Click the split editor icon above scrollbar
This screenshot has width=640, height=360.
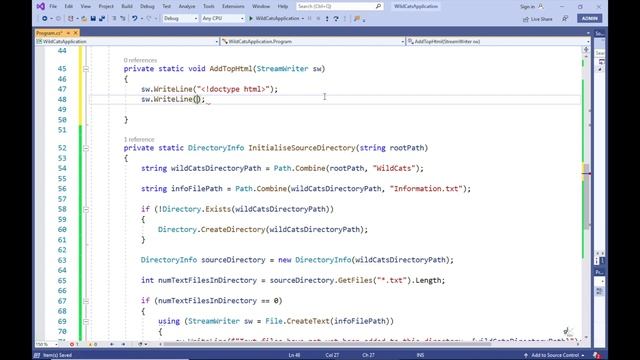586,49
